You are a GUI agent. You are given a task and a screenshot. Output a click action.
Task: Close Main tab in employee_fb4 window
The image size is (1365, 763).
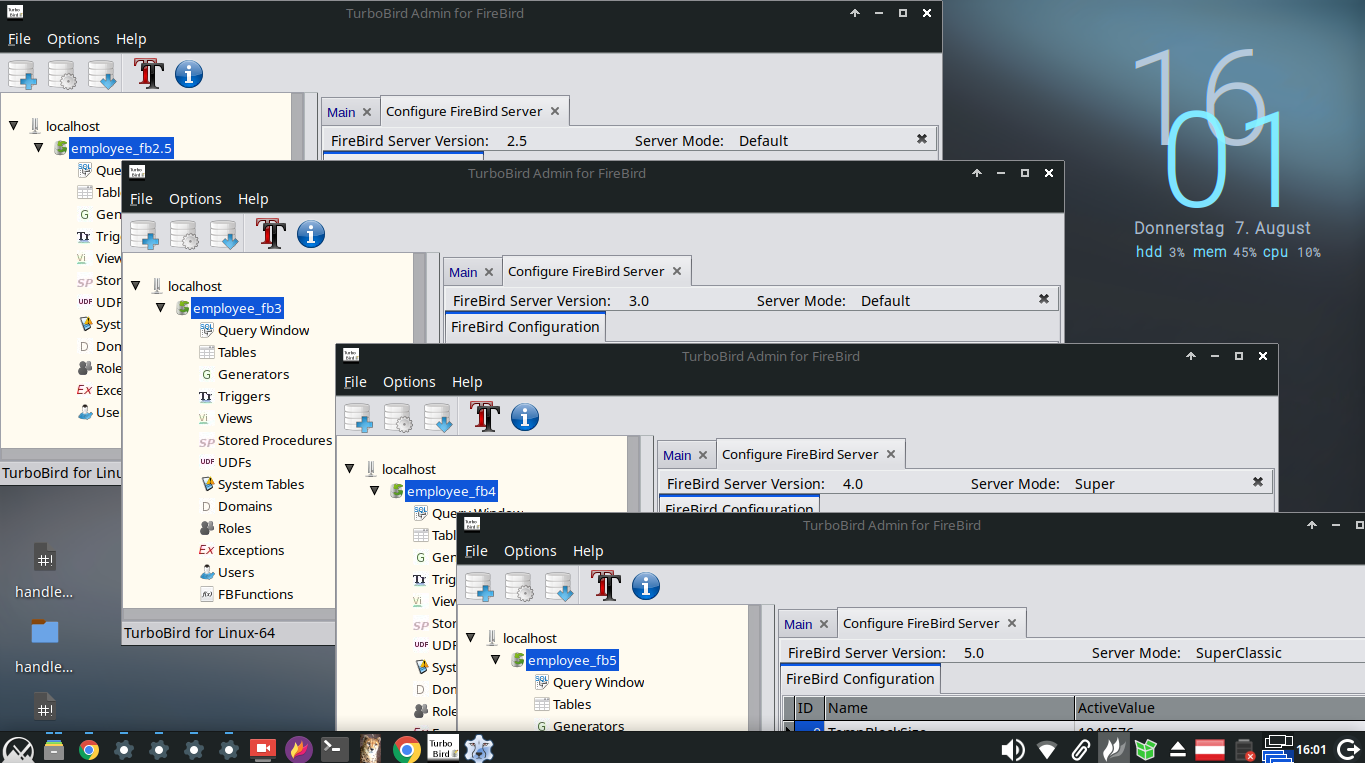tap(703, 455)
